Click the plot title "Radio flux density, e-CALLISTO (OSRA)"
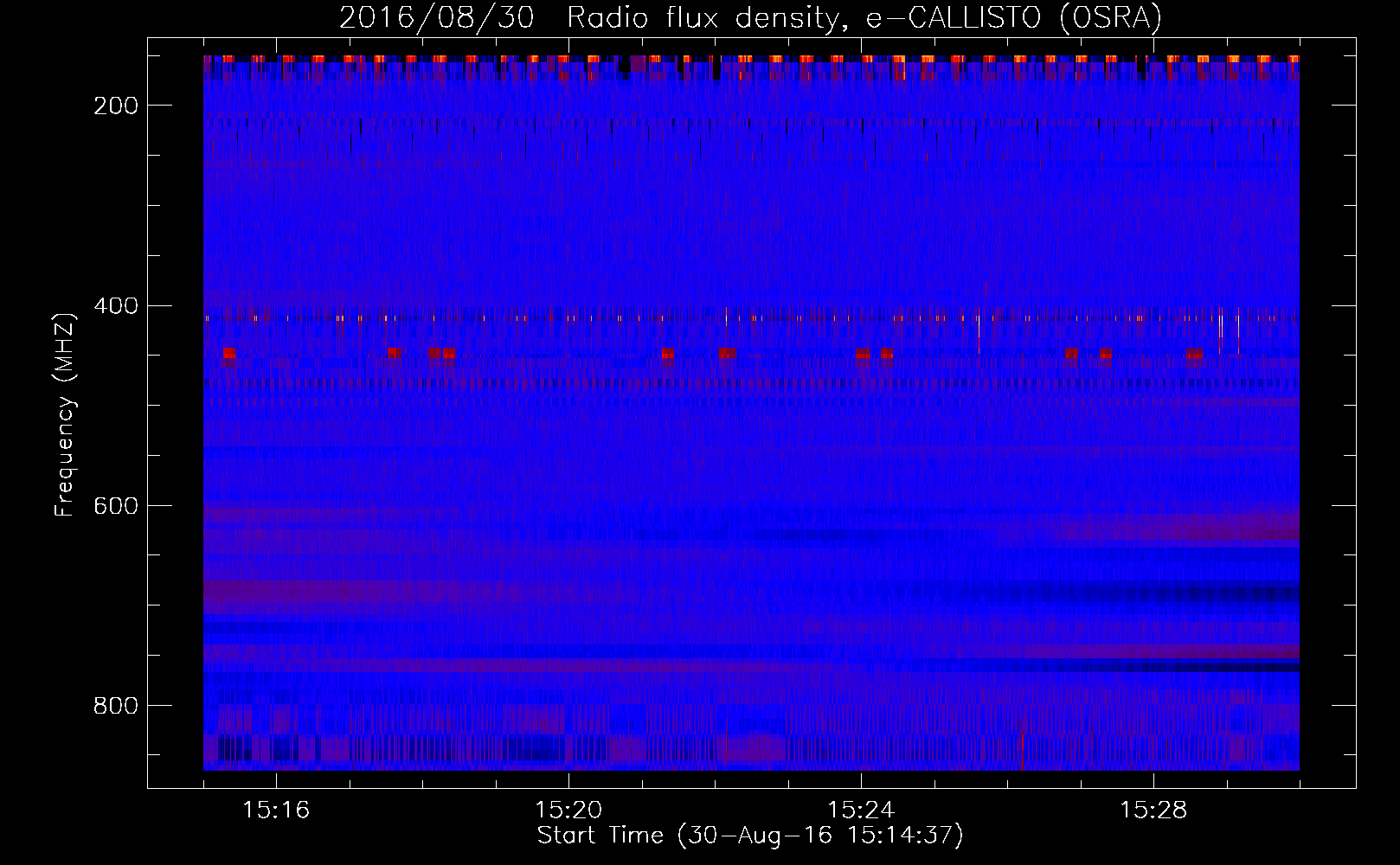This screenshot has width=1400, height=865. point(865,17)
